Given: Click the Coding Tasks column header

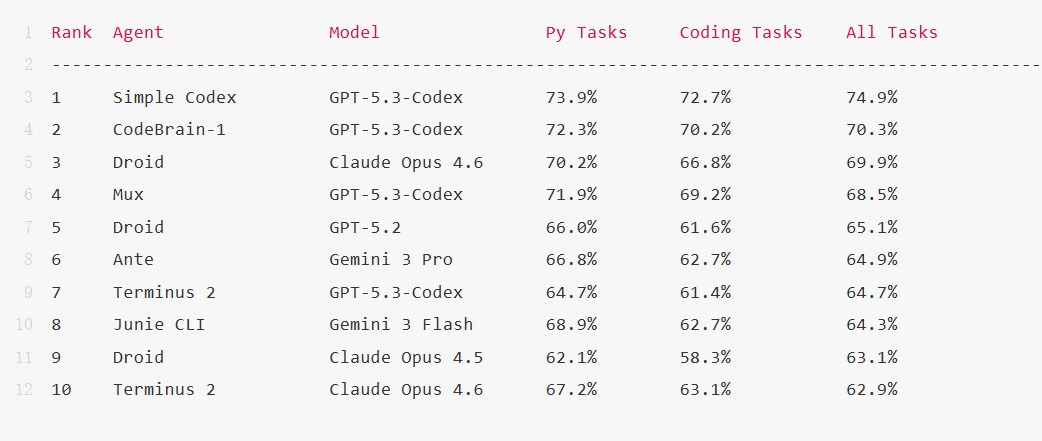Looking at the screenshot, I should [x=740, y=32].
